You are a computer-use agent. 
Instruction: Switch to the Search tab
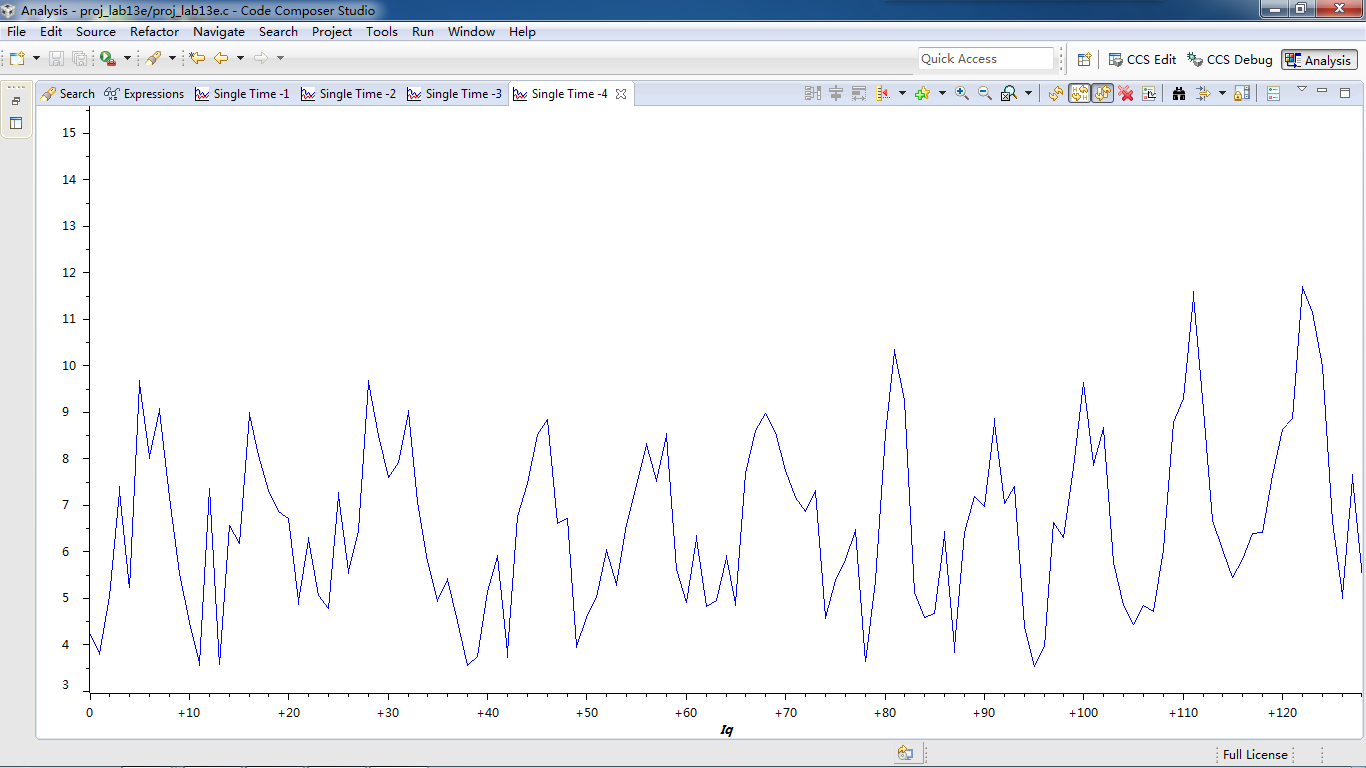tap(68, 93)
